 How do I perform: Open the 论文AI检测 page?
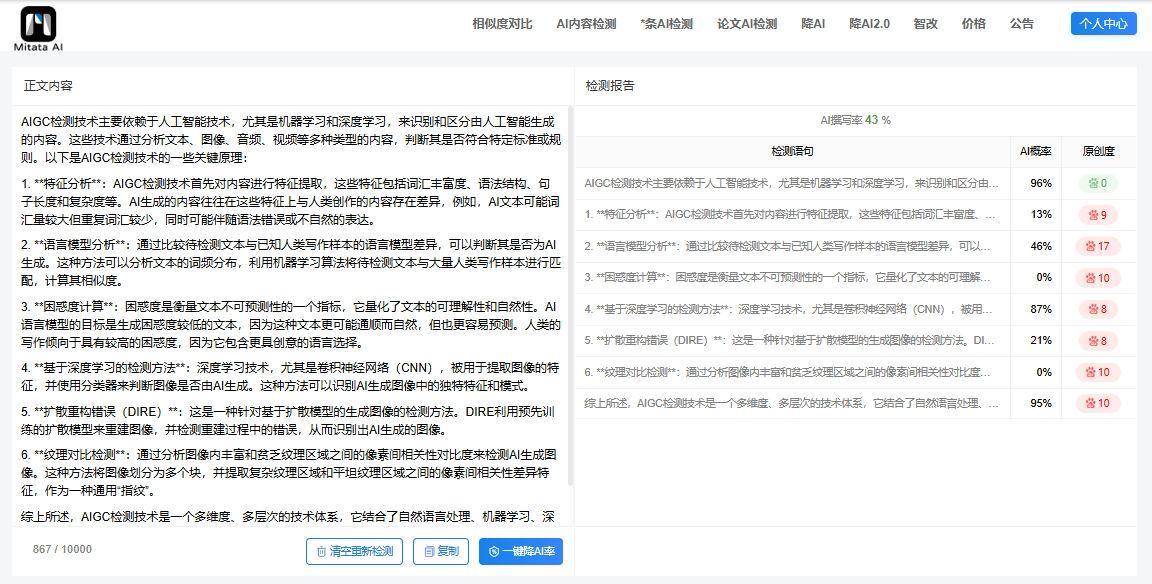click(x=748, y=23)
